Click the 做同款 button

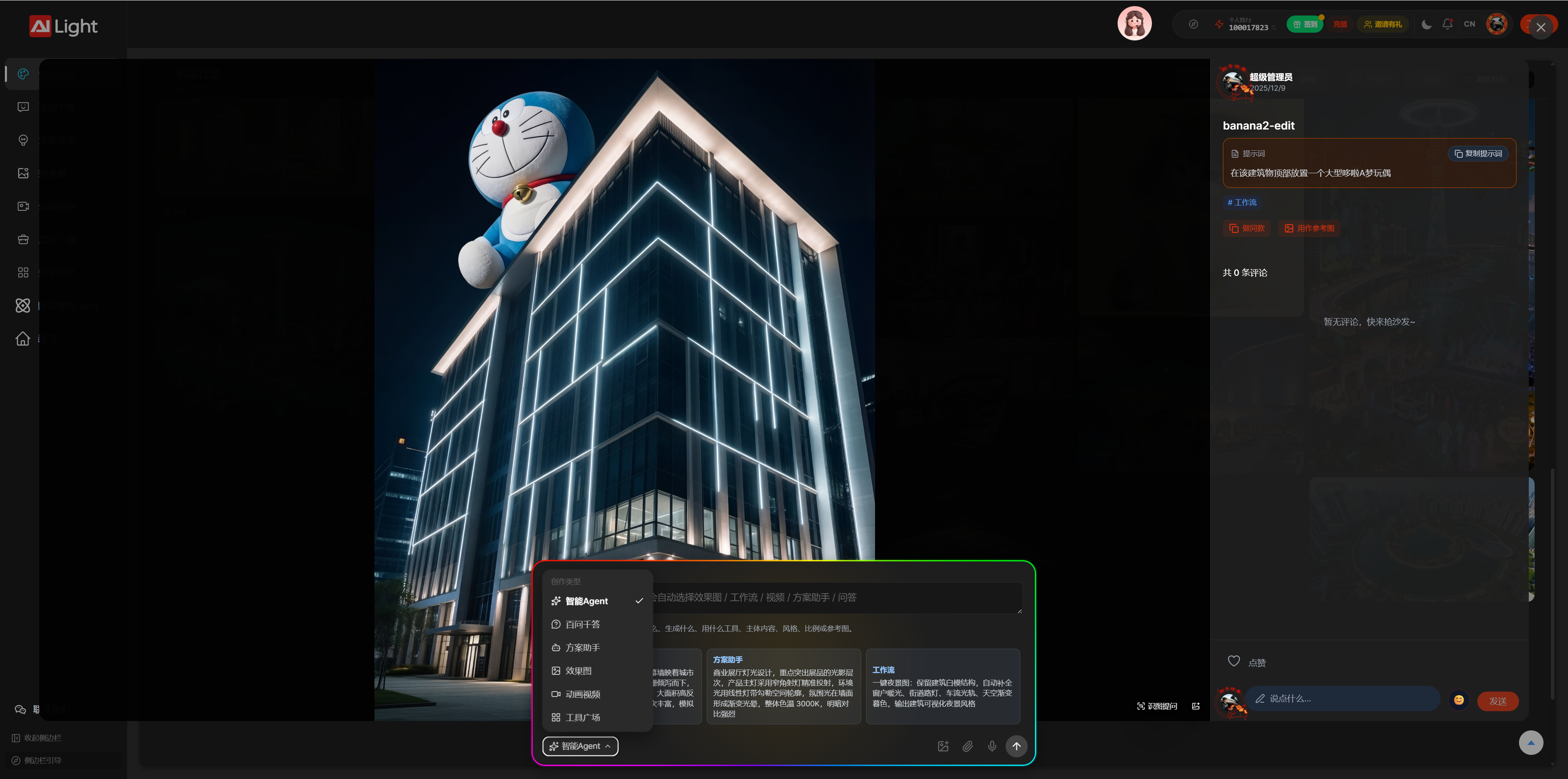1247,228
